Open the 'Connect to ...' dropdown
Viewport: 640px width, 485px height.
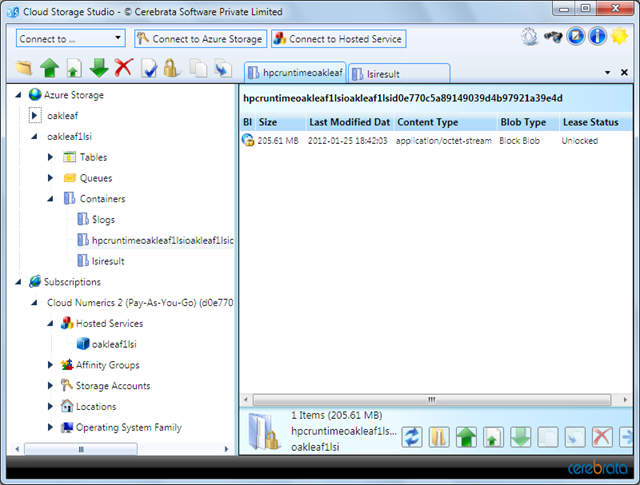point(71,38)
